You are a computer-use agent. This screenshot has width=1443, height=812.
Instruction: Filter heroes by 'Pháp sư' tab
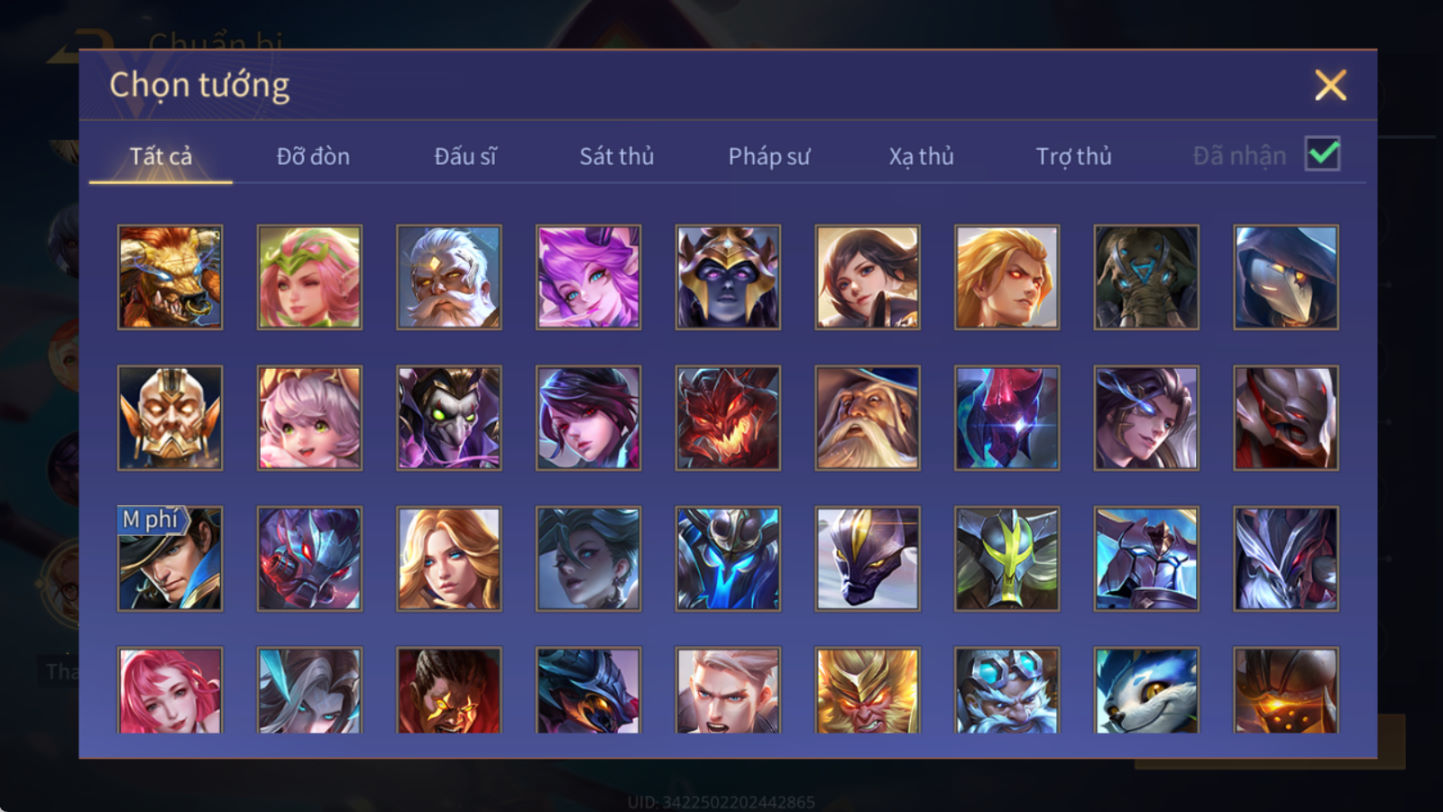[x=769, y=156]
